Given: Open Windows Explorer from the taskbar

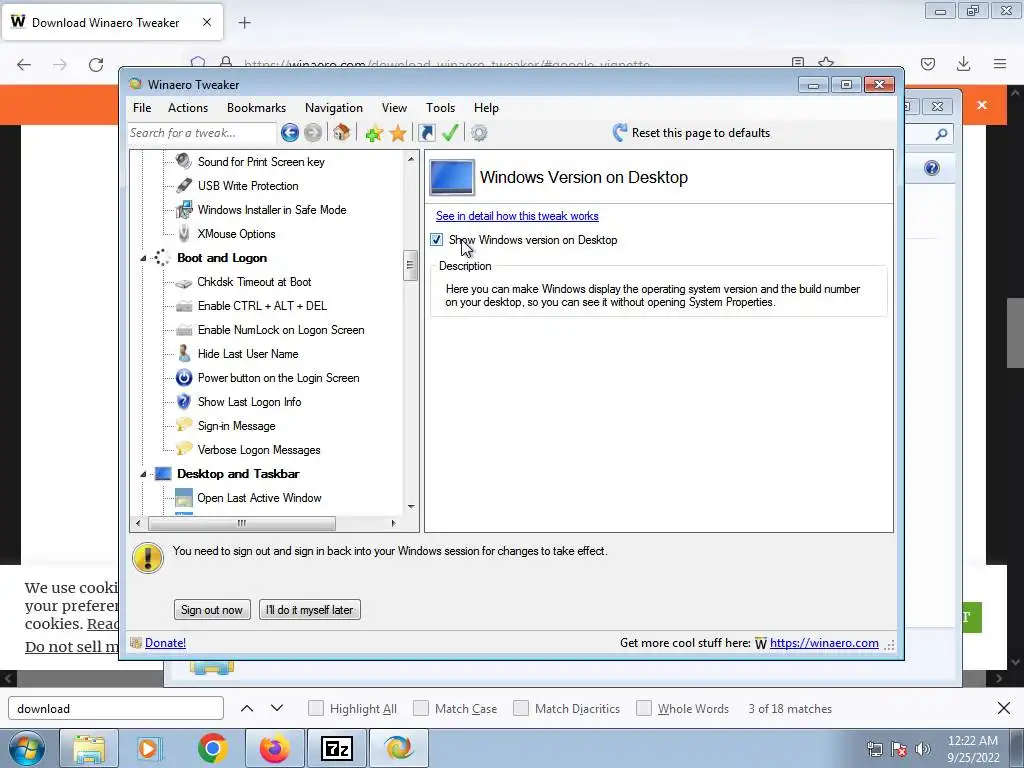Looking at the screenshot, I should click(89, 748).
